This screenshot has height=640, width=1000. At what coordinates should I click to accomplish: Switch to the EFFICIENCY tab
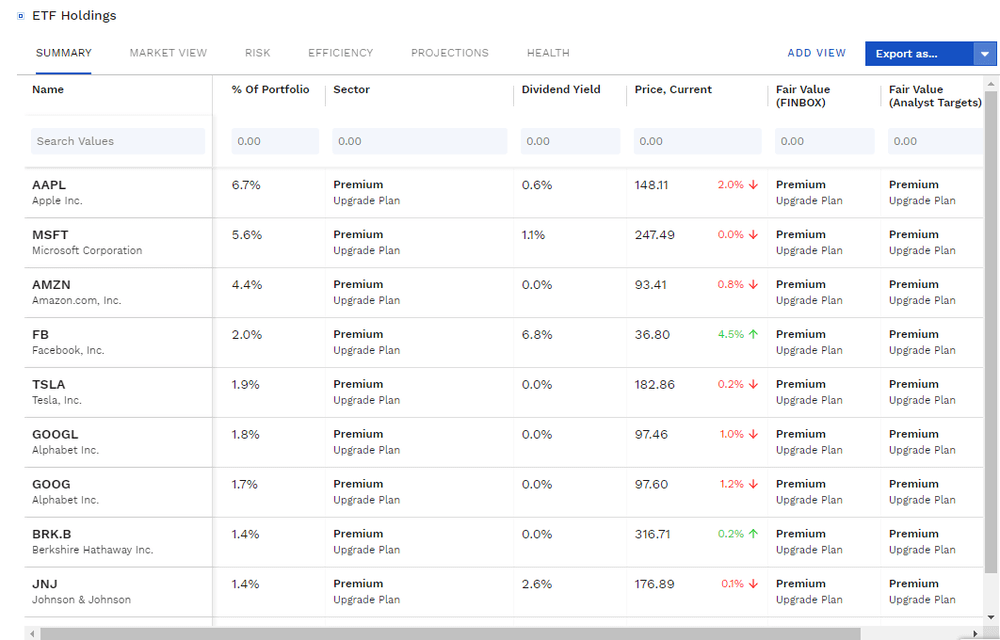click(x=340, y=53)
